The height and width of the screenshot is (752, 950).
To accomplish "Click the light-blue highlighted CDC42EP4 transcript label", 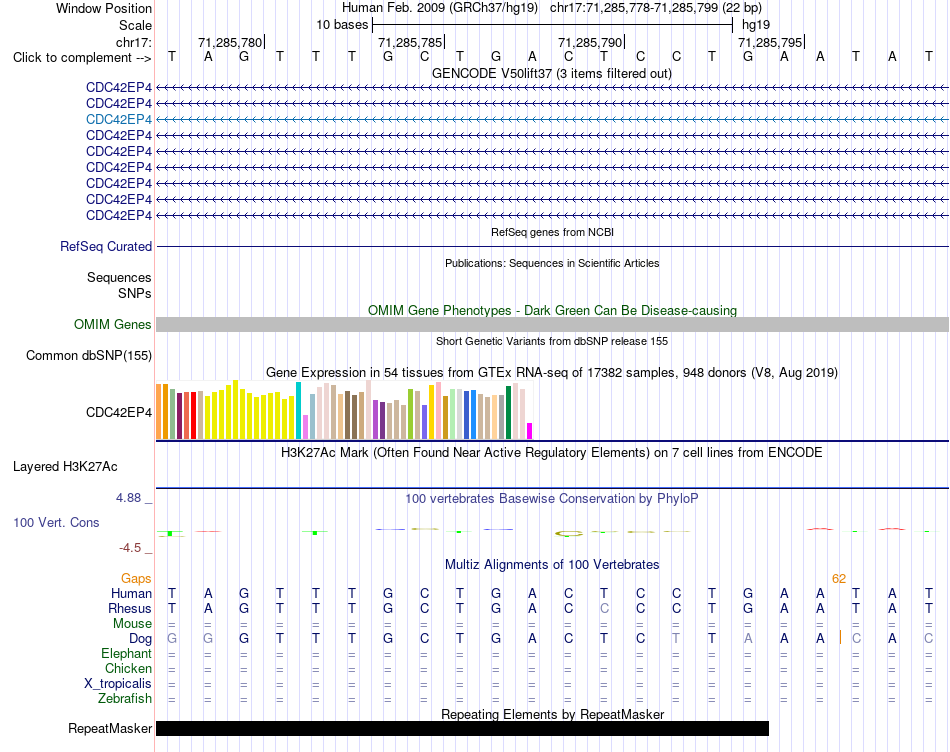I will click(x=119, y=119).
